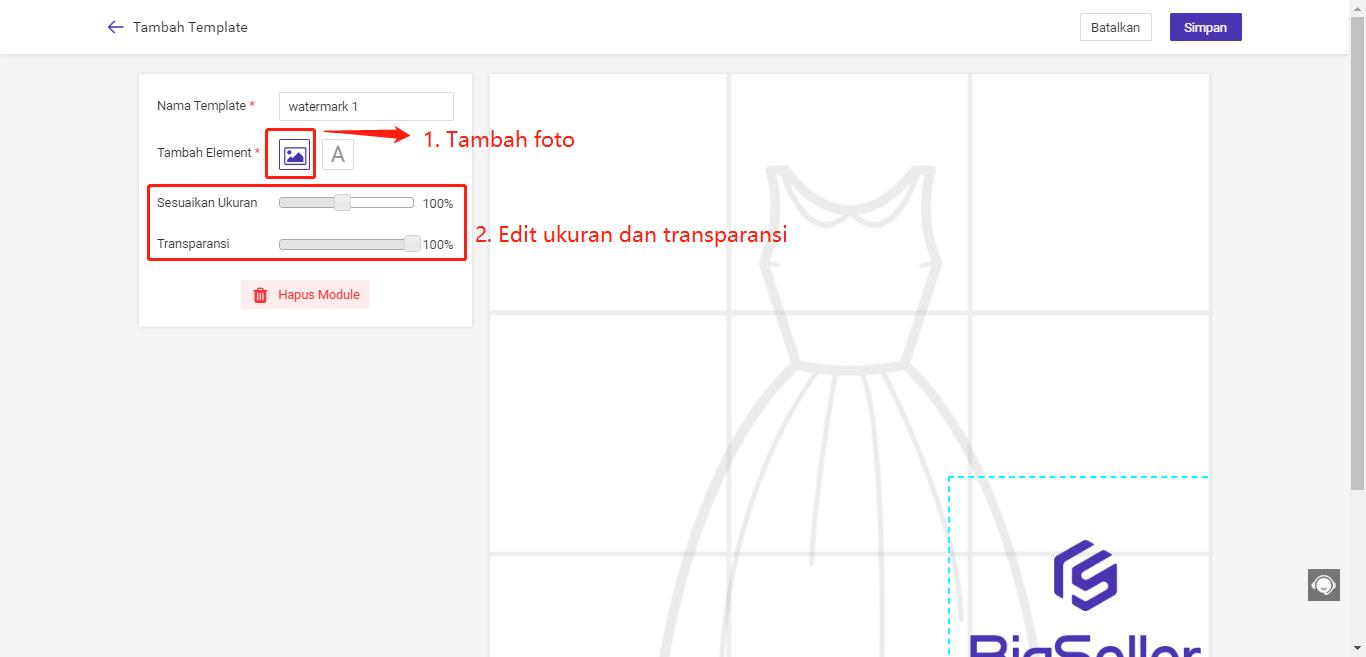Select the BigSeller hexagon logo watermark
Screen dimensions: 1366x657
(1085, 576)
